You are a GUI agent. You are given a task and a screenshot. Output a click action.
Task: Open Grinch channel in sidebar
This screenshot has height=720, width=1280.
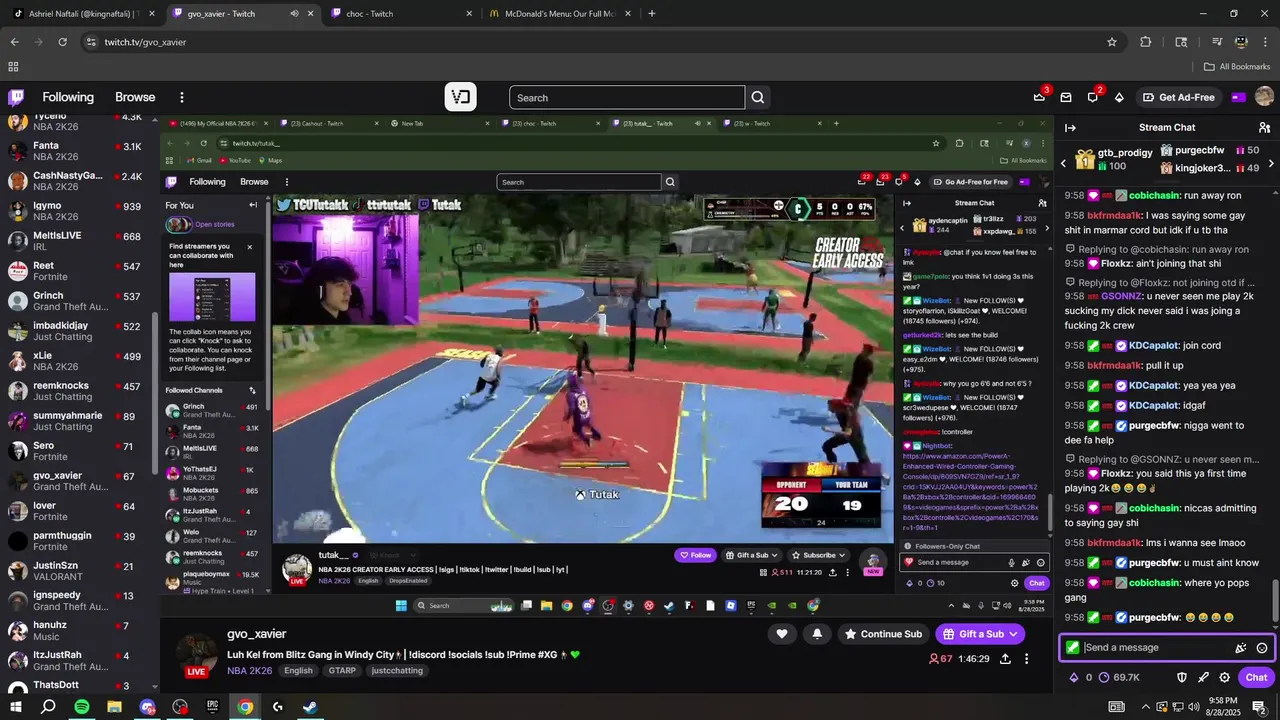(77, 301)
